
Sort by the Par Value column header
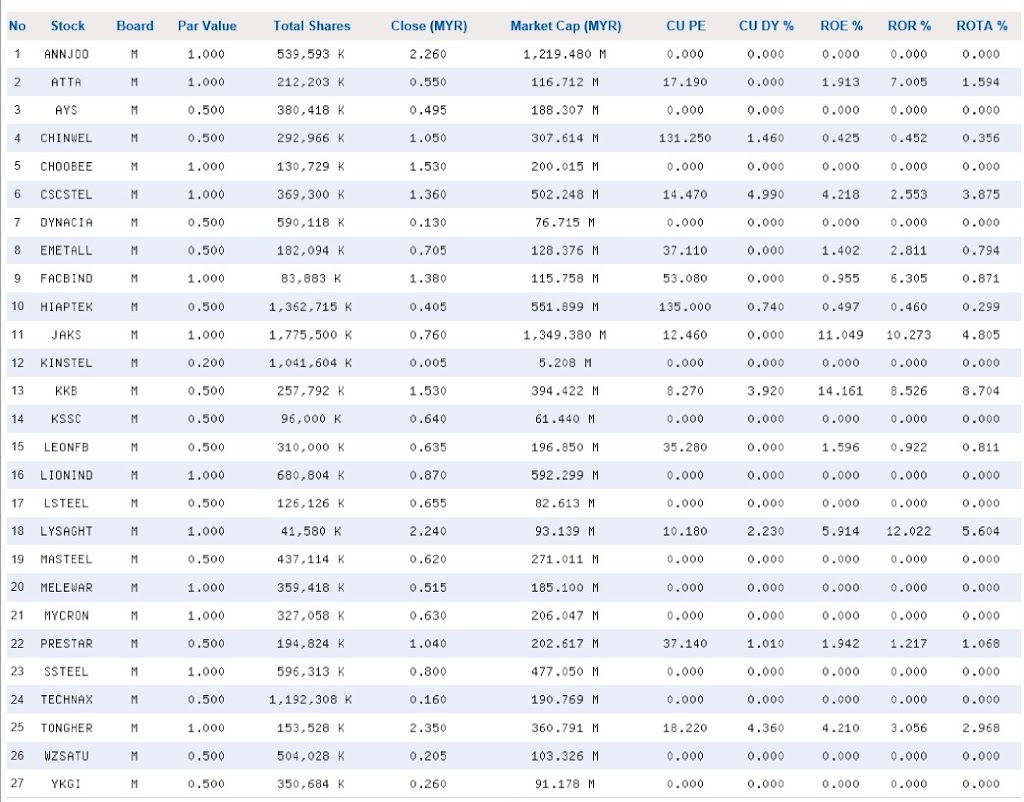pos(206,26)
